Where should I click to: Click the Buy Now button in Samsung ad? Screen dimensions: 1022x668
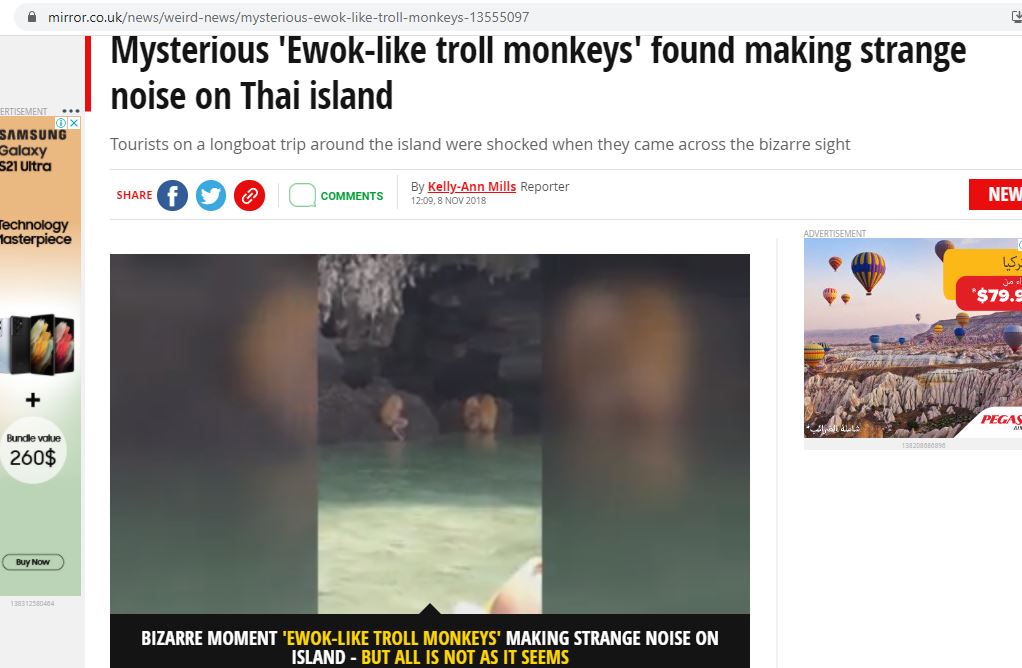[33, 562]
